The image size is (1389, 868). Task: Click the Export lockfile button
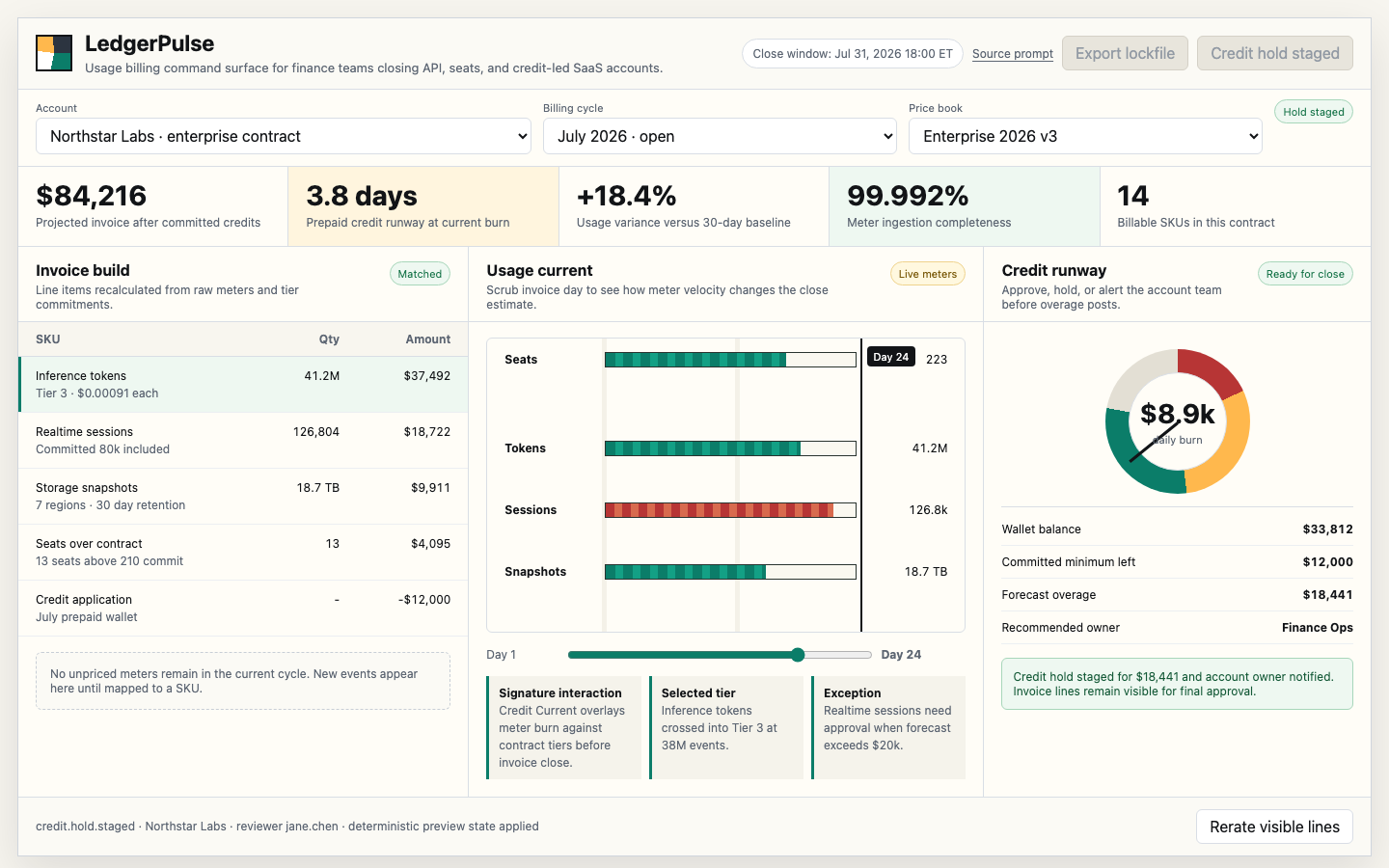coord(1125,53)
